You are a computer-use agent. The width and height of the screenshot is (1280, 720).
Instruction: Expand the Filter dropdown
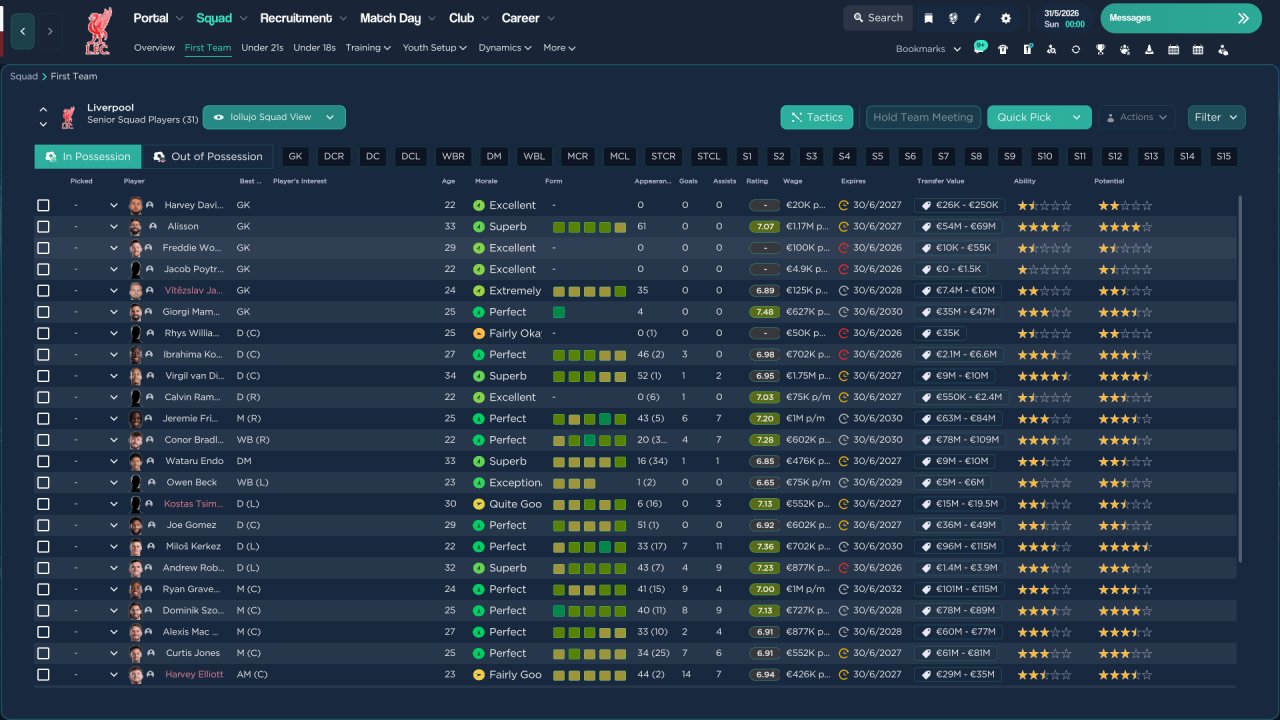[1216, 117]
